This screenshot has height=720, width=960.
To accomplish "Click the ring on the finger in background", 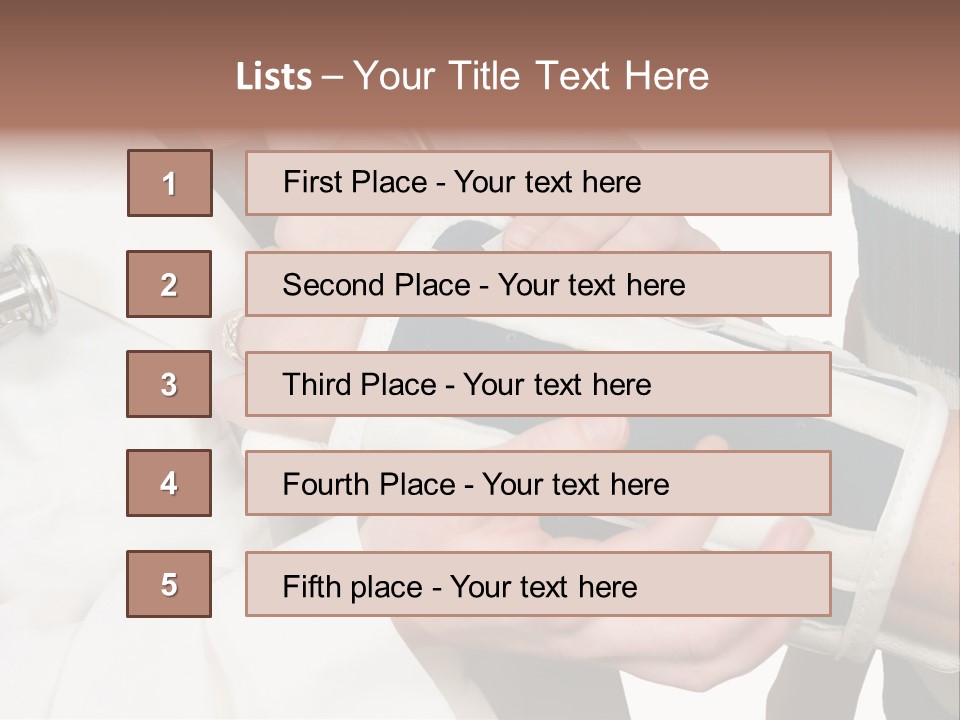I will pyautogui.click(x=231, y=334).
